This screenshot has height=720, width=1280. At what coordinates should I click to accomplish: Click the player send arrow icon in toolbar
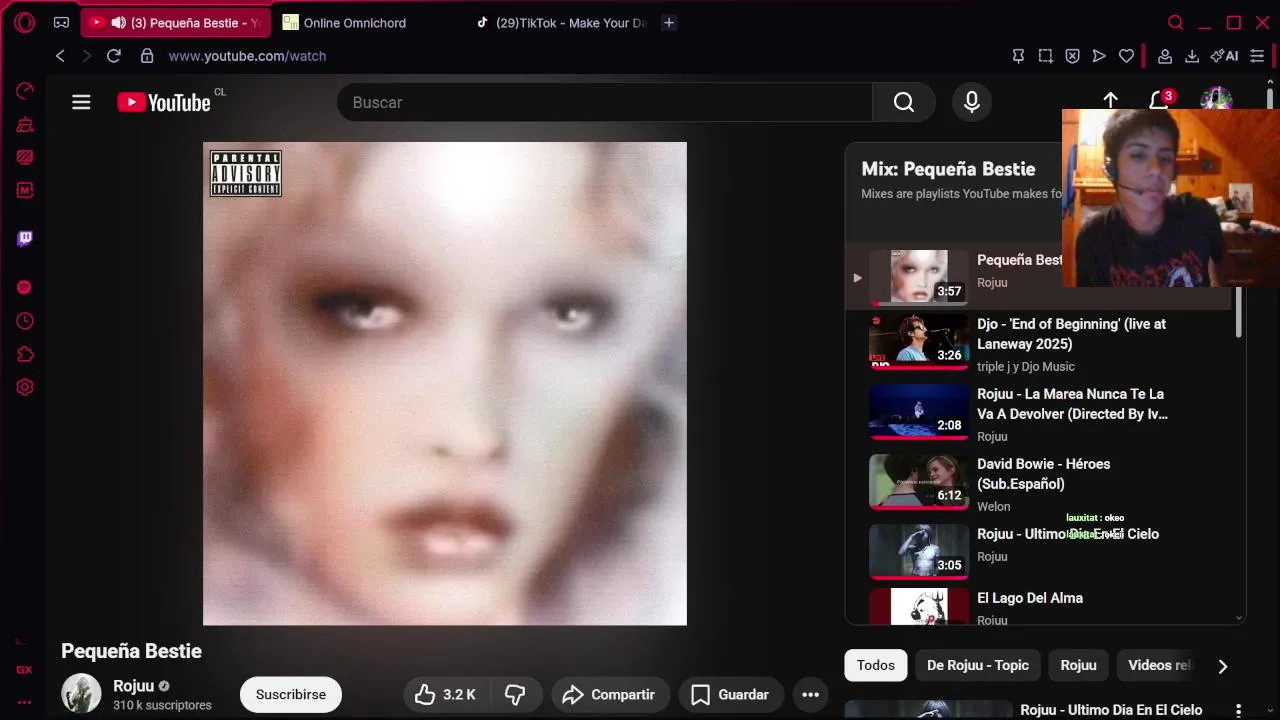pyautogui.click(x=1099, y=56)
